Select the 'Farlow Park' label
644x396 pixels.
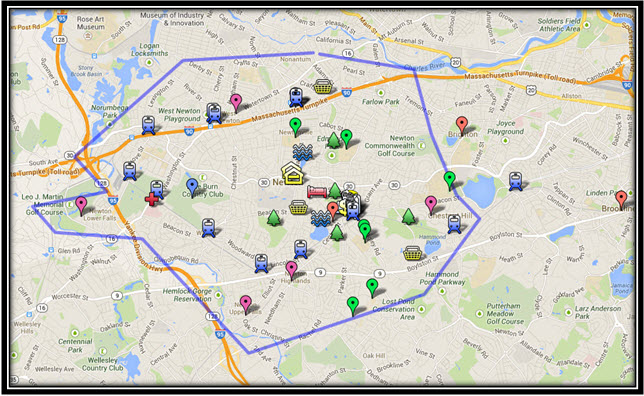tap(381, 101)
